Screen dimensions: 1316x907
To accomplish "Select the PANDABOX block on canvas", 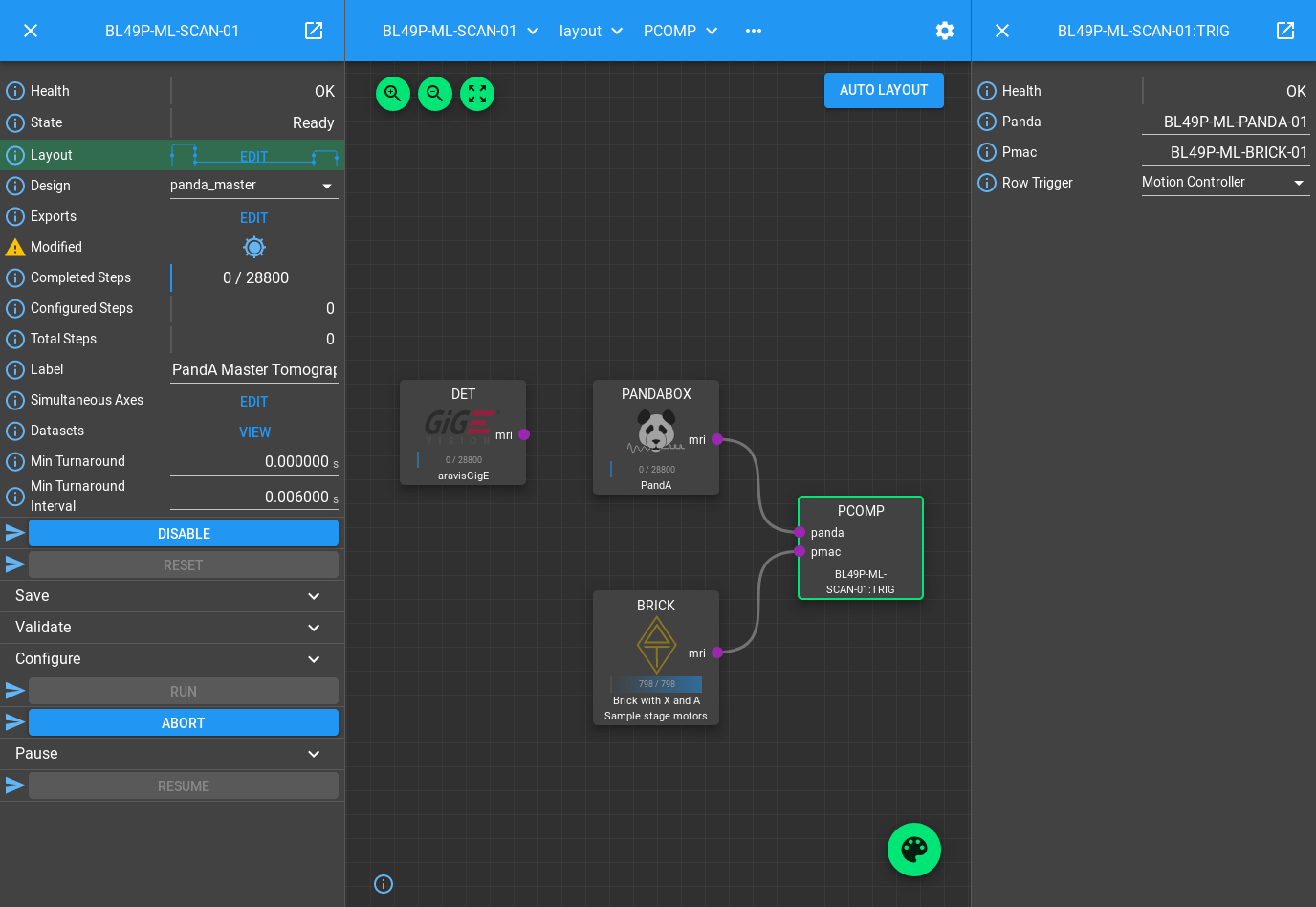I will point(656,436).
